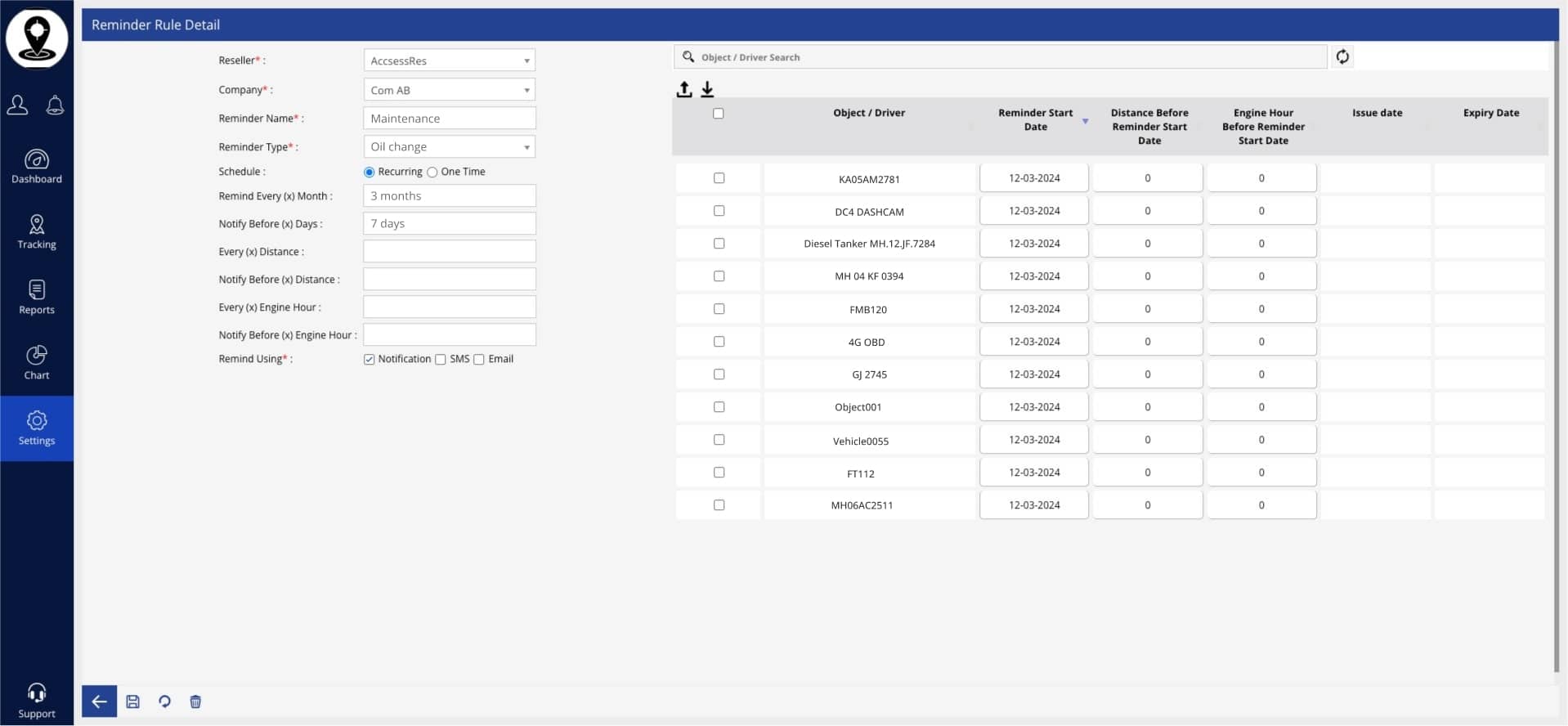Click the refresh icon beside the search box
1568x726 pixels.
1342,57
